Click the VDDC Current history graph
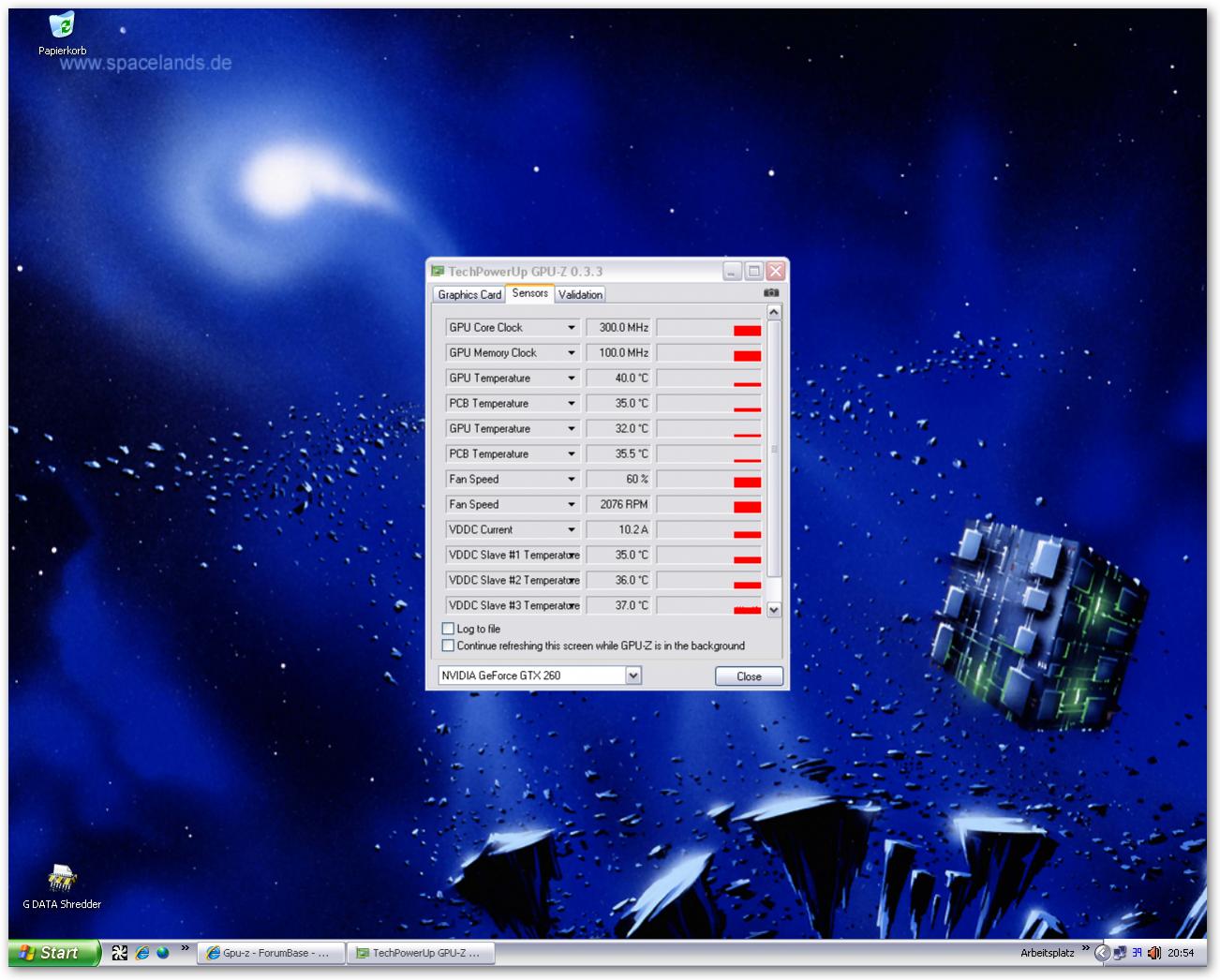The height and width of the screenshot is (980, 1220). pos(709,529)
